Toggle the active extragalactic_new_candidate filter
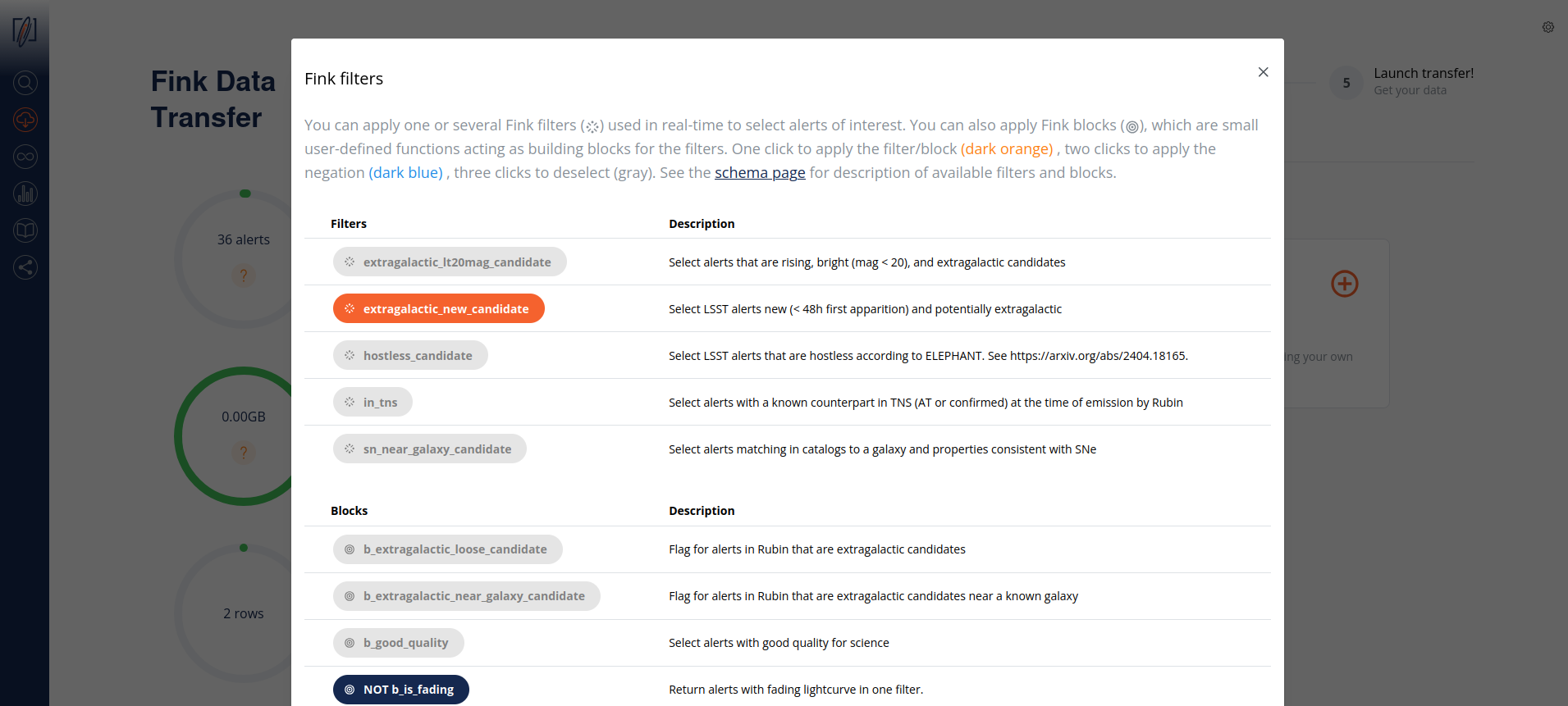 [x=439, y=309]
